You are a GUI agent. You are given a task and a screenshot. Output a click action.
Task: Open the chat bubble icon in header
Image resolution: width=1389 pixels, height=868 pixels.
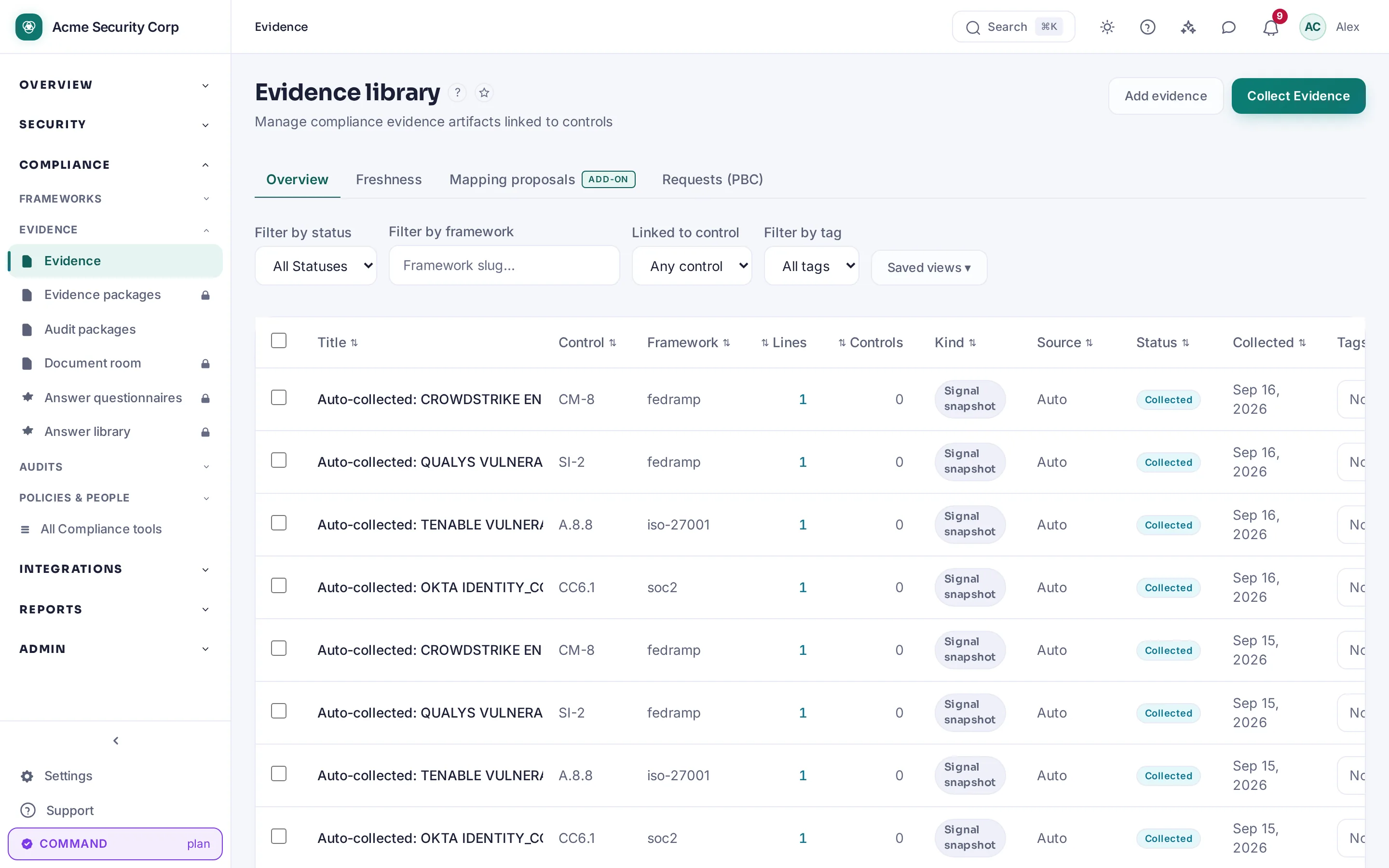tap(1228, 27)
